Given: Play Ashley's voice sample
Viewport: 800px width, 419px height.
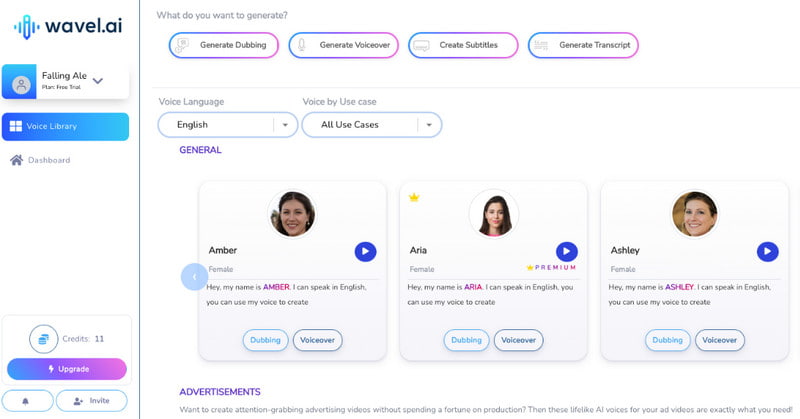Looking at the screenshot, I should [767, 252].
